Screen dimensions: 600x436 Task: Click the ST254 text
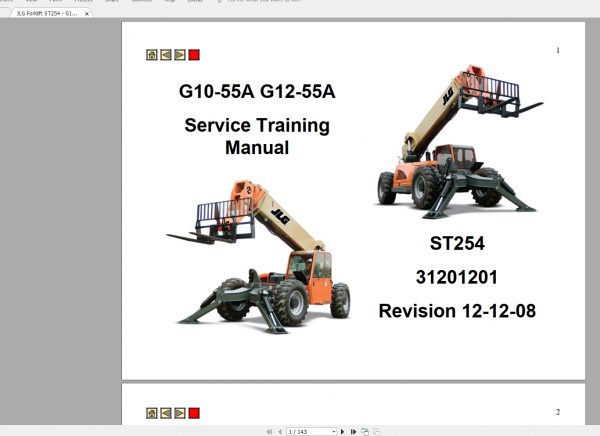click(x=457, y=243)
